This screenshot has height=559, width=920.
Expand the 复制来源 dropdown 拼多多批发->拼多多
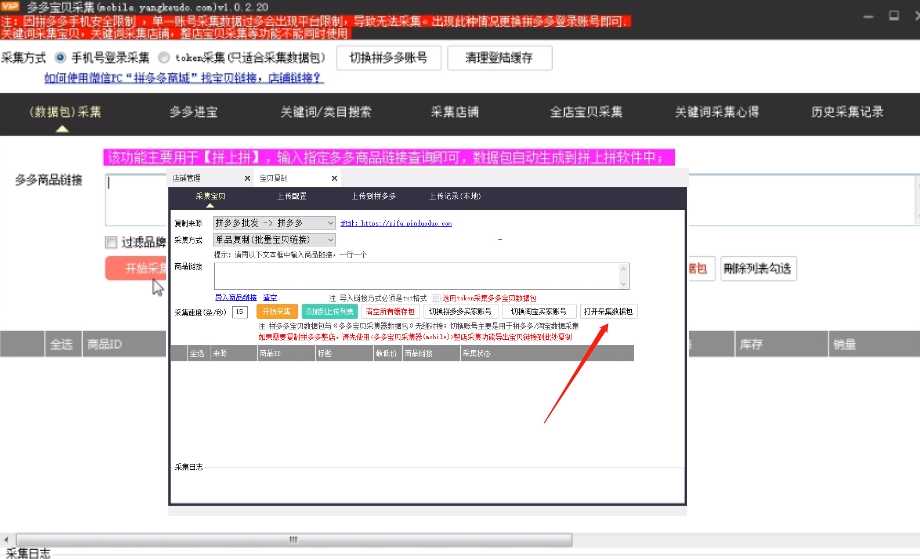275,223
